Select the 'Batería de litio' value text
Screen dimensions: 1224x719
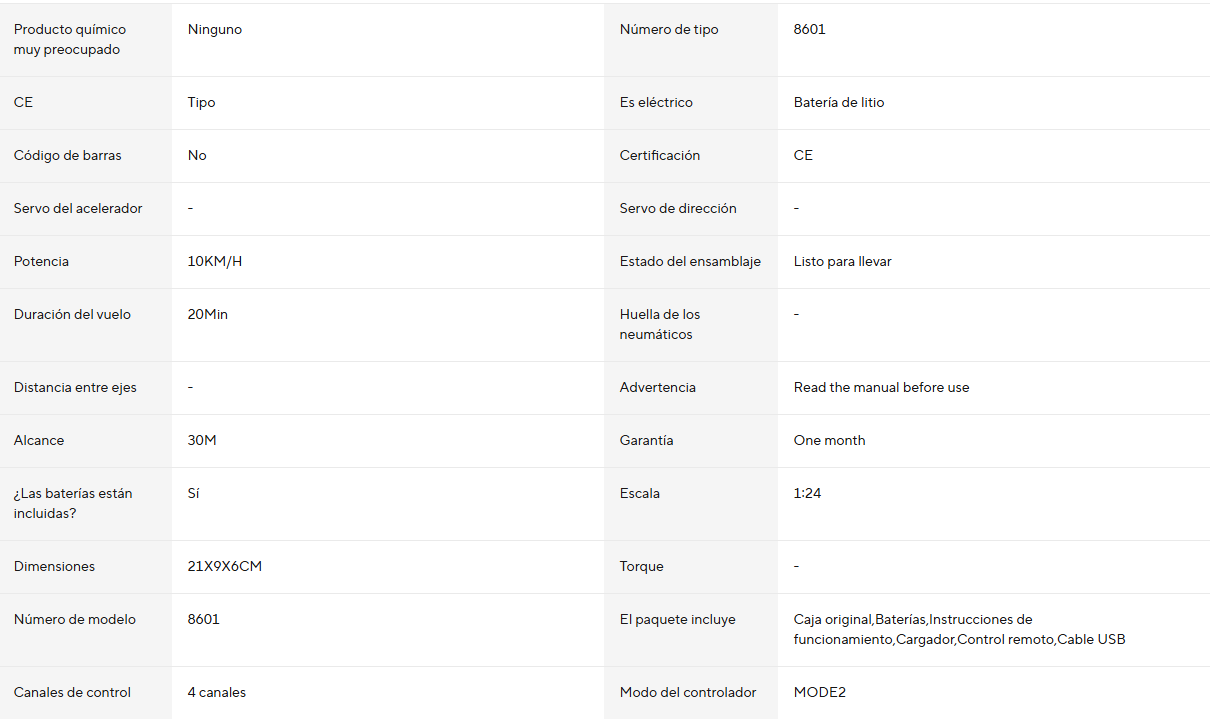(838, 103)
